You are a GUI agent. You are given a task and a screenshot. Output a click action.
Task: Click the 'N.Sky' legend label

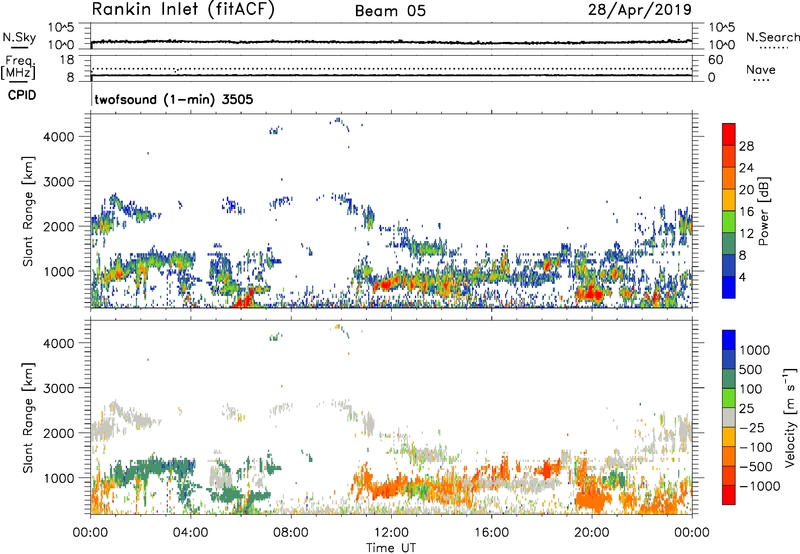[x=19, y=37]
